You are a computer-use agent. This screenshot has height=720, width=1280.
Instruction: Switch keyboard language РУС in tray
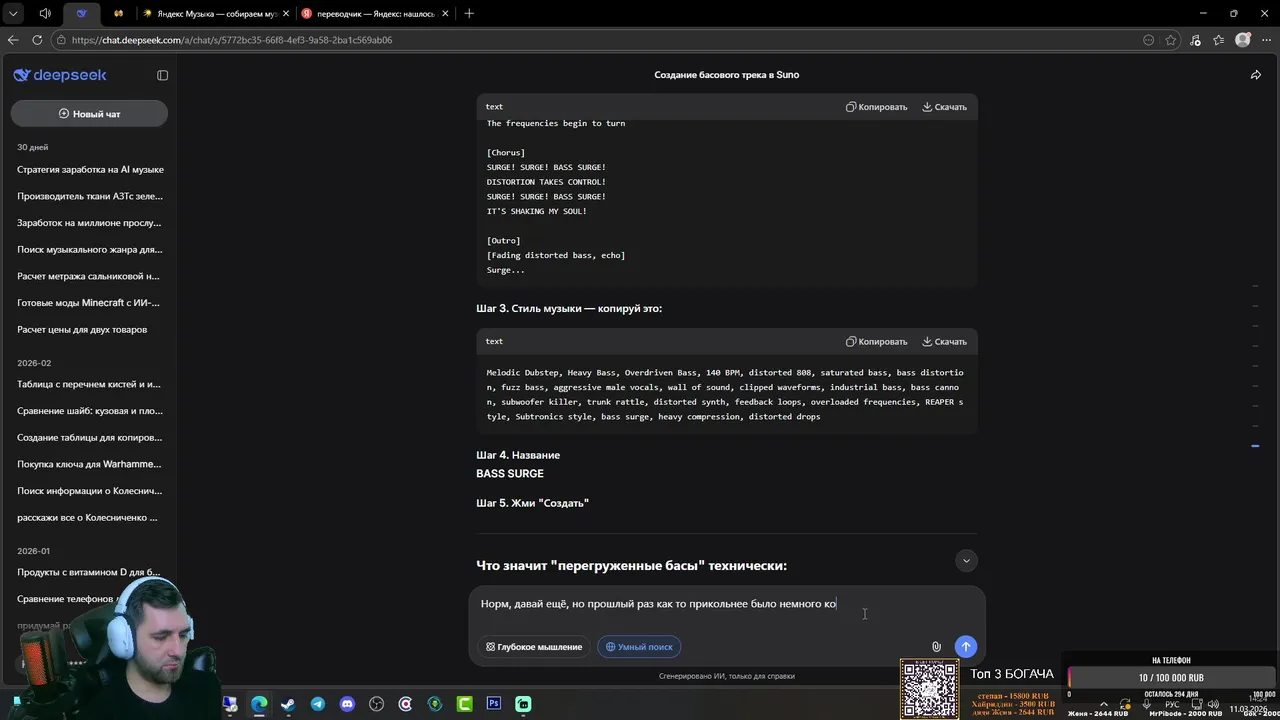[1172, 704]
